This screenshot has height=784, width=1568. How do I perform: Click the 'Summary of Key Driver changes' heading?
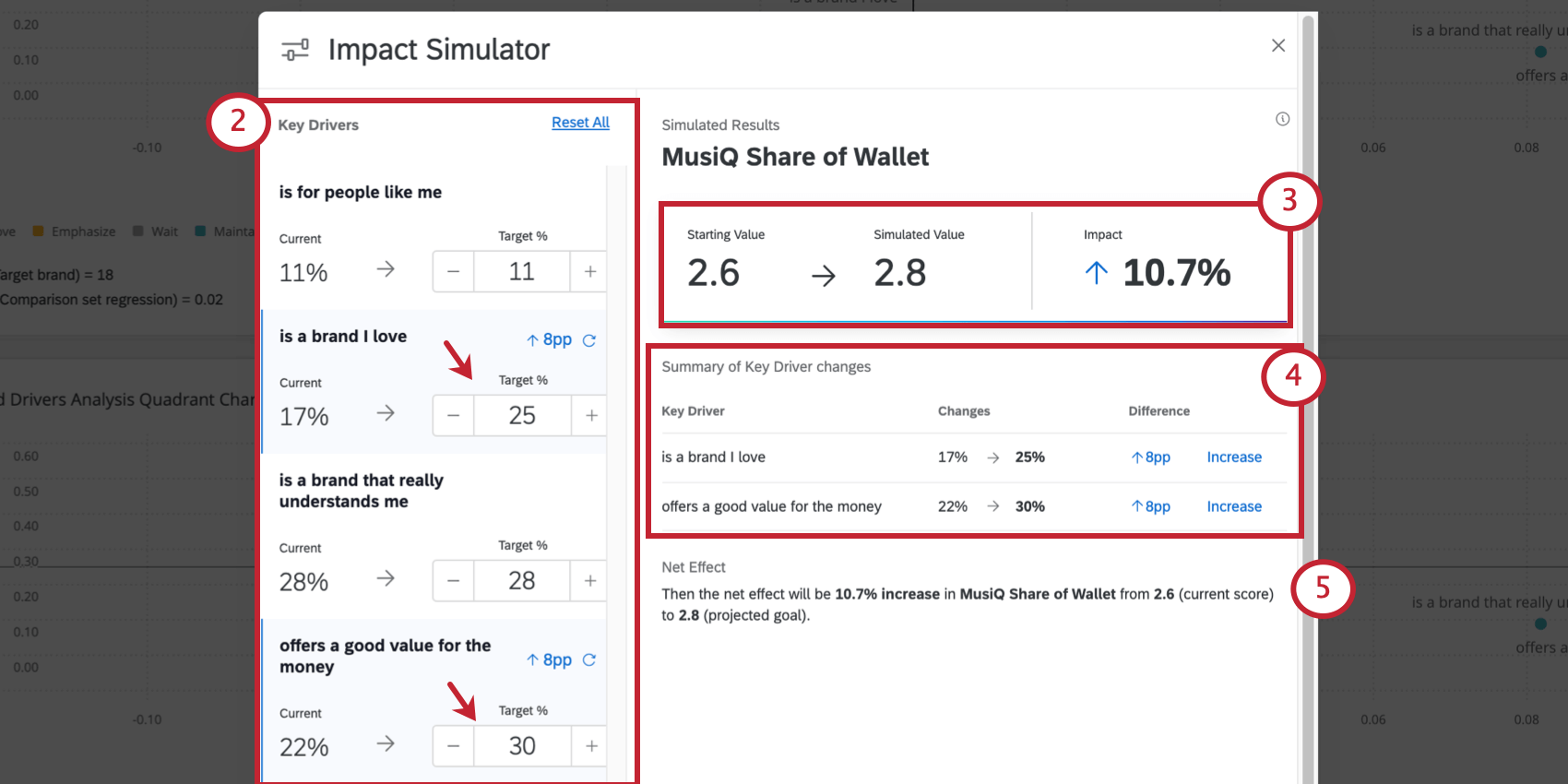pyautogui.click(x=766, y=366)
